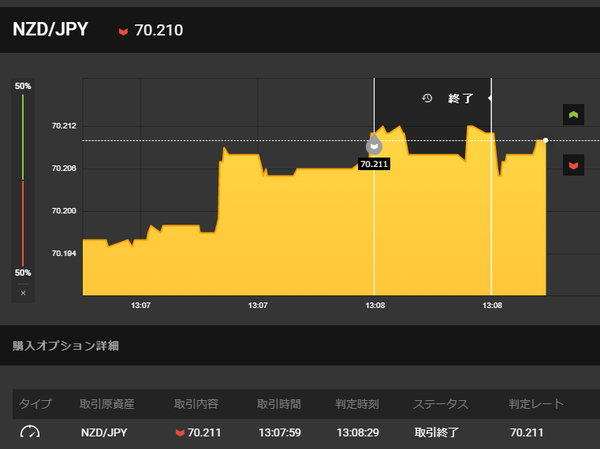Click the current rate 70.210 in header

159,30
